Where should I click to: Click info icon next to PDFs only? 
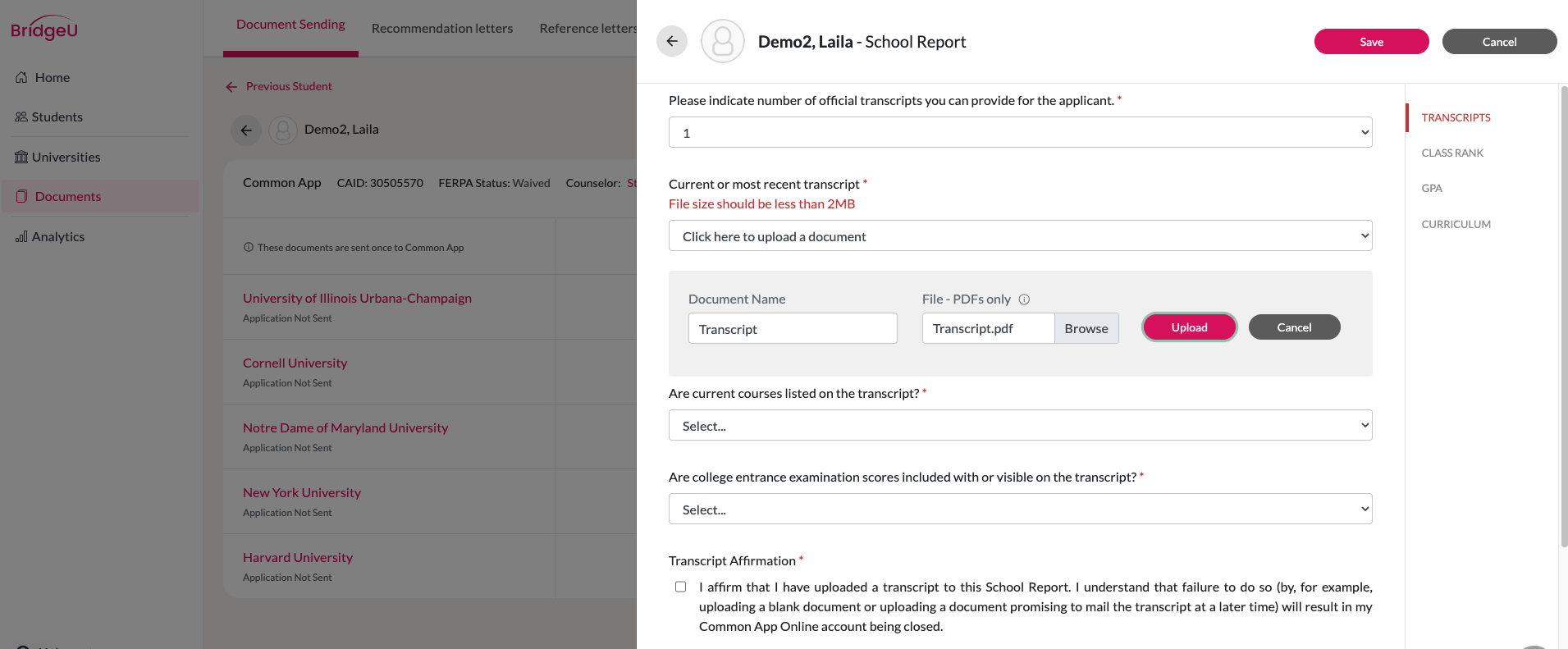click(1024, 299)
